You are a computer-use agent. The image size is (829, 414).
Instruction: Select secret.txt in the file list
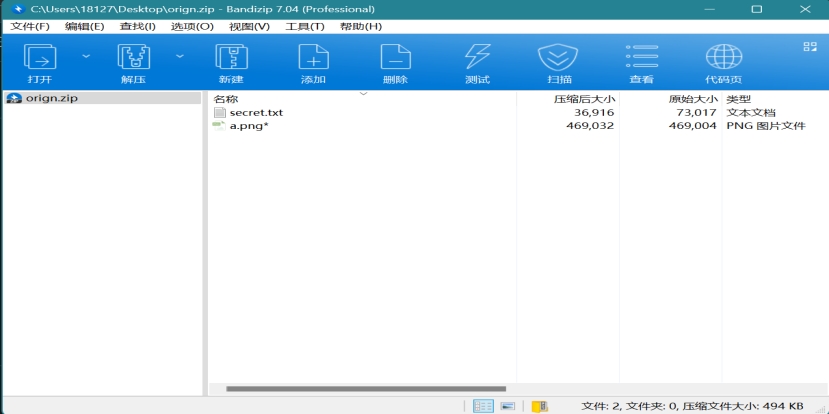256,113
